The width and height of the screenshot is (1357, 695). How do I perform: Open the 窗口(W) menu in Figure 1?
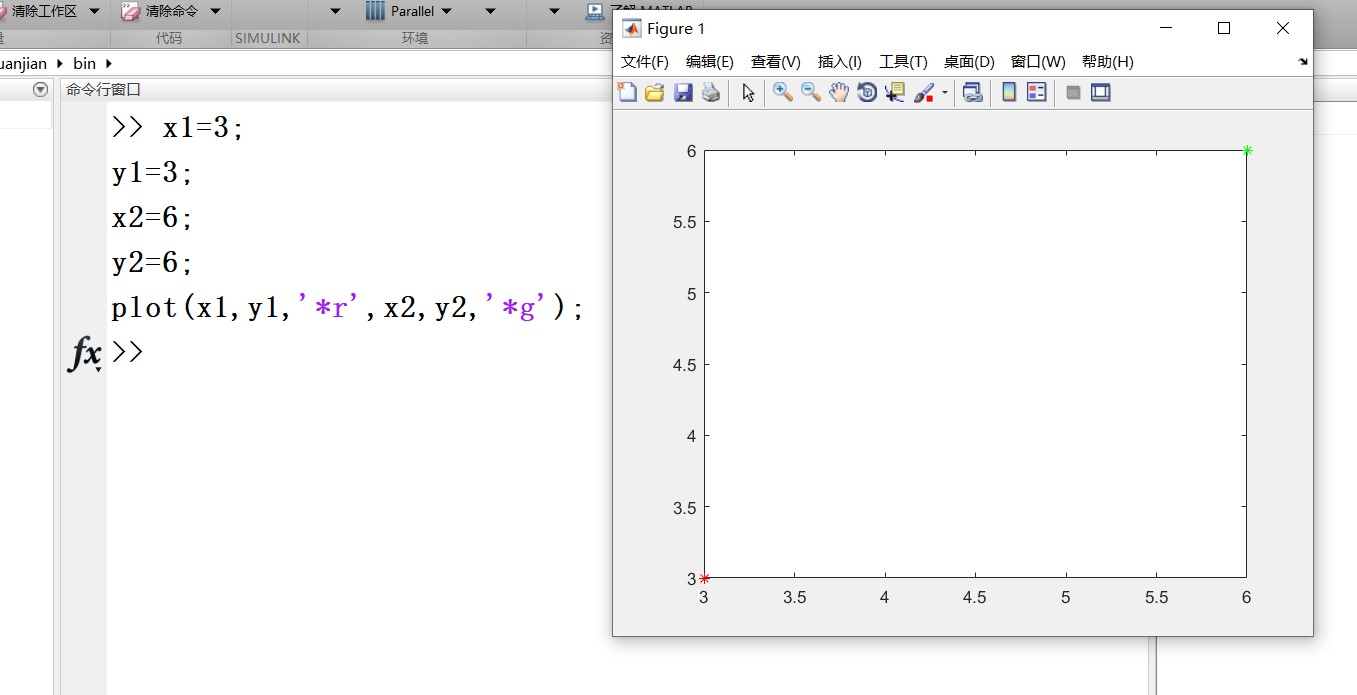click(1038, 62)
